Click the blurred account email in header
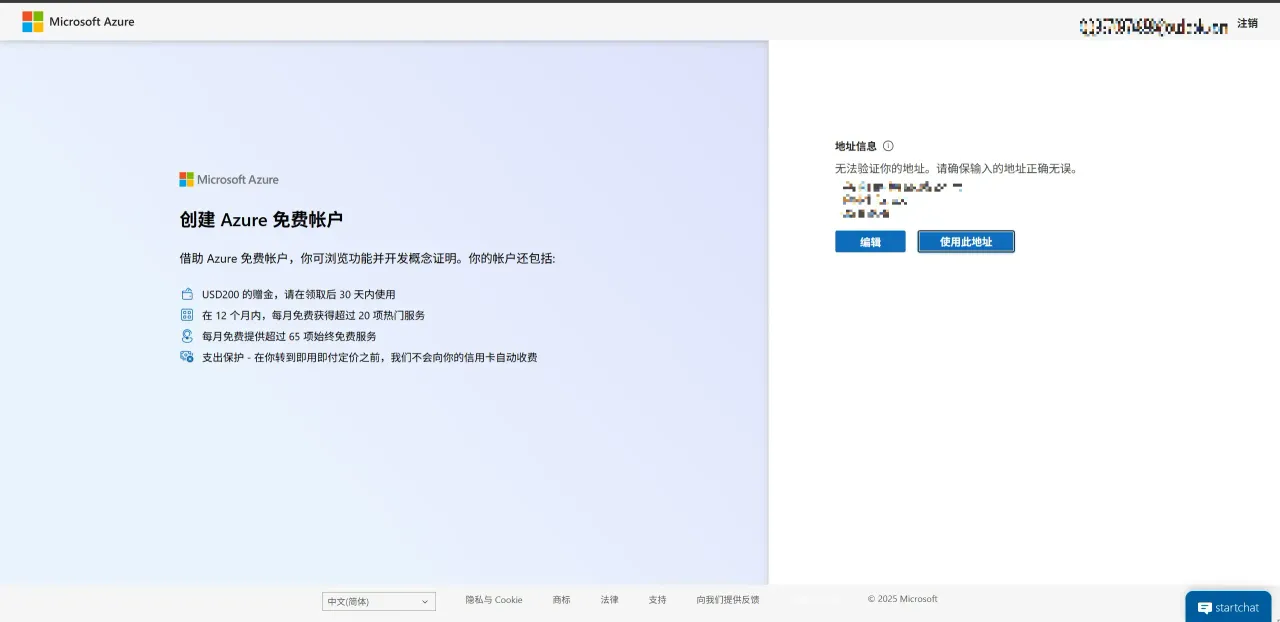This screenshot has height=622, width=1280. tap(1153, 27)
